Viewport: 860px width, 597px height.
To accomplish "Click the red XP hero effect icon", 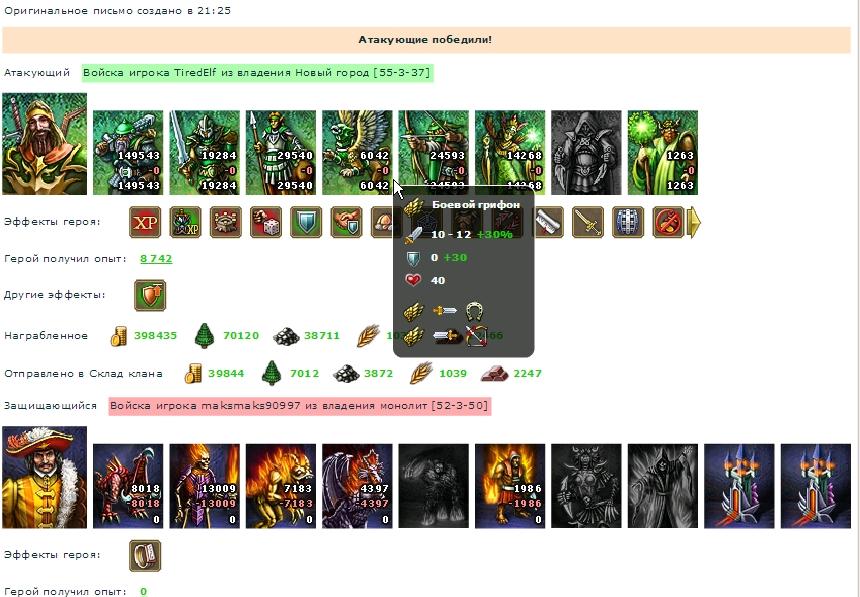I will point(145,222).
